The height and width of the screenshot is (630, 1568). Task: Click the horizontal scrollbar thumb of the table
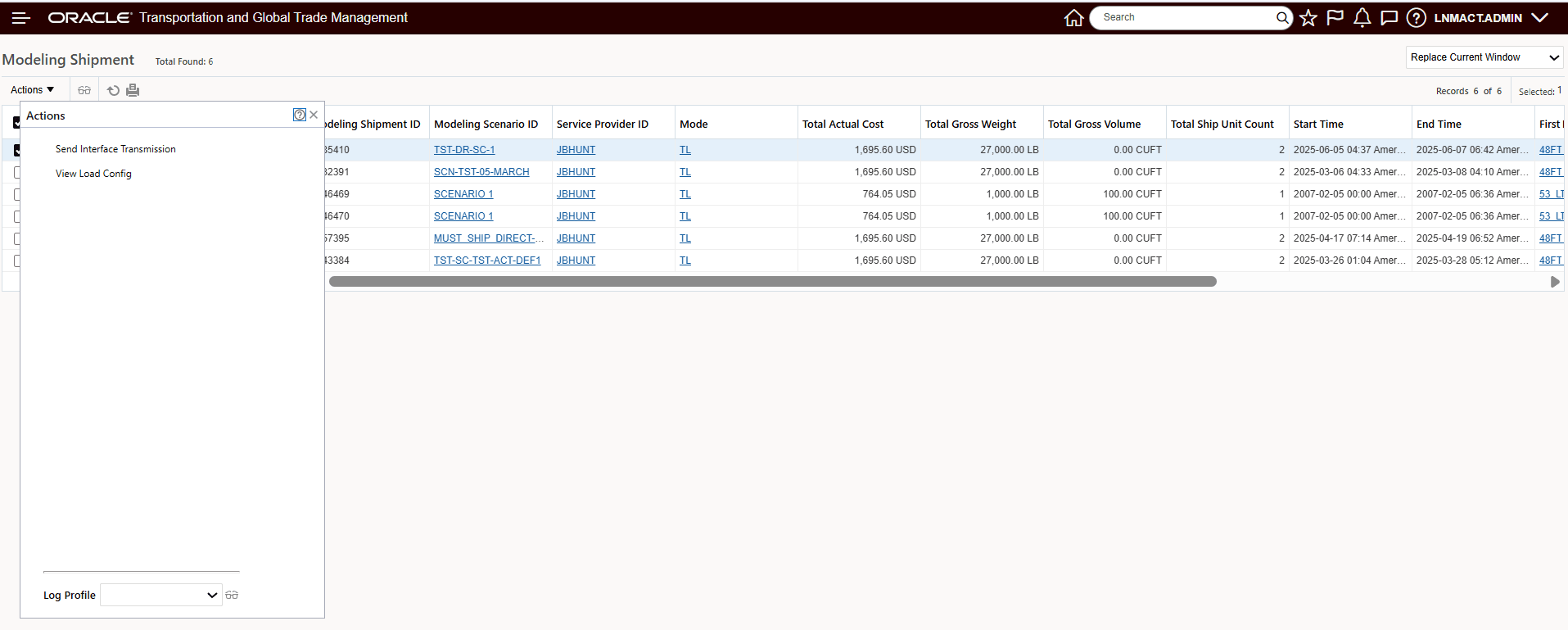pos(772,282)
